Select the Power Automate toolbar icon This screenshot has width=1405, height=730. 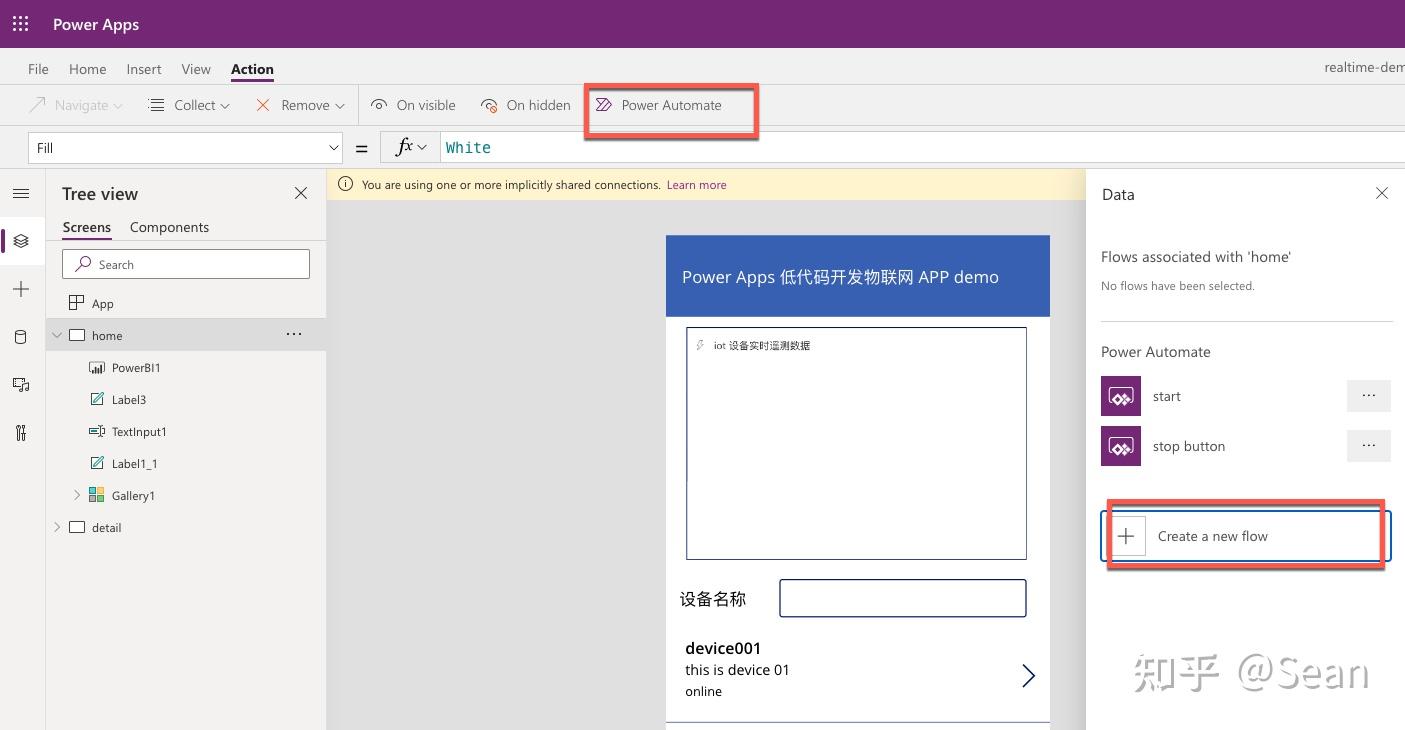point(603,104)
